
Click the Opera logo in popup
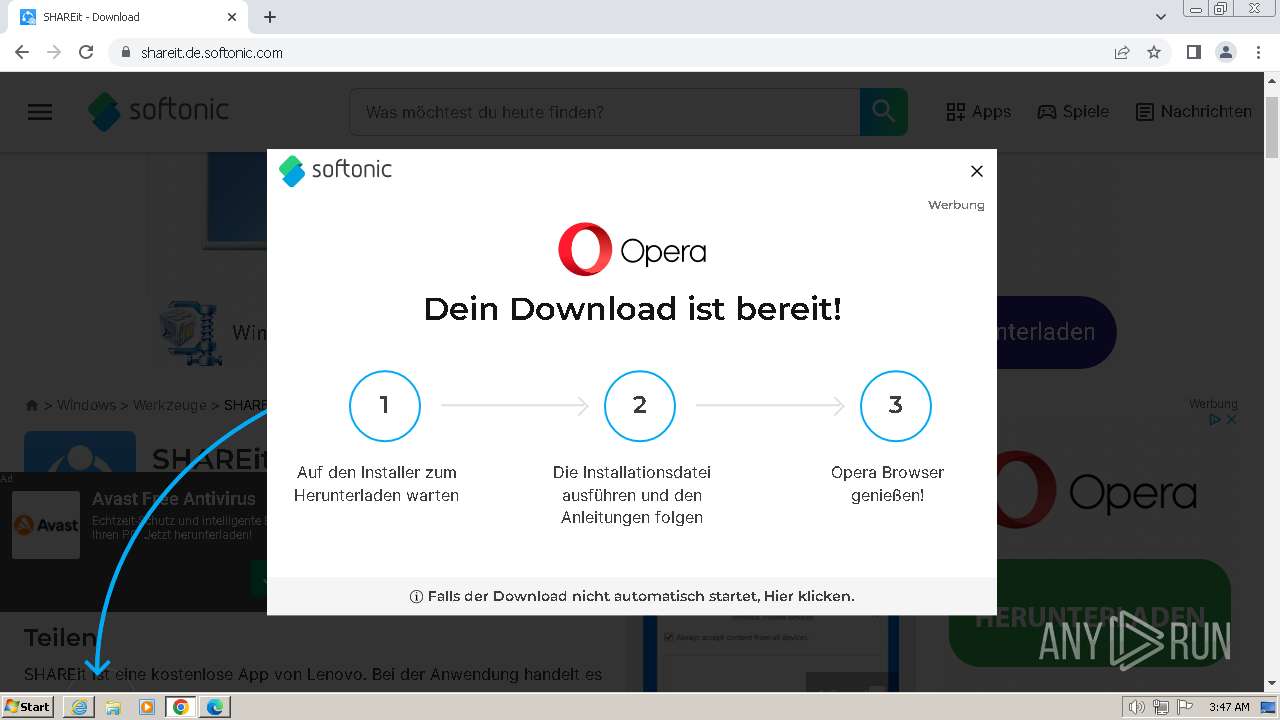632,249
